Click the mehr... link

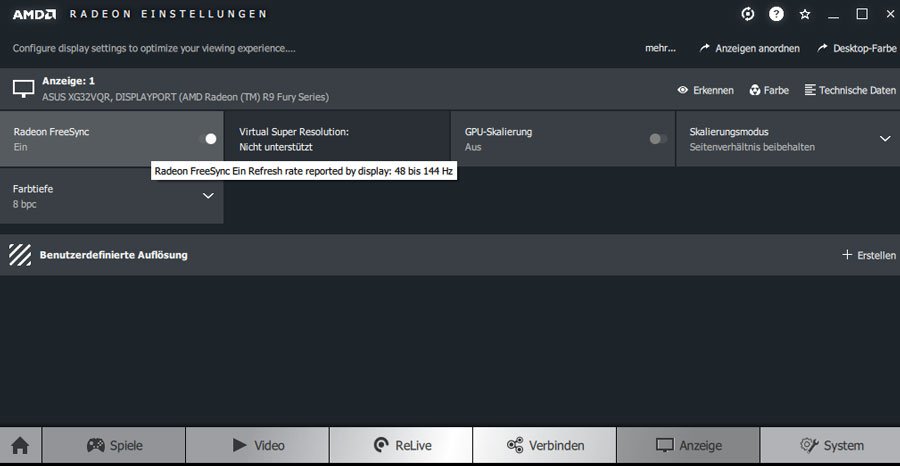[660, 48]
